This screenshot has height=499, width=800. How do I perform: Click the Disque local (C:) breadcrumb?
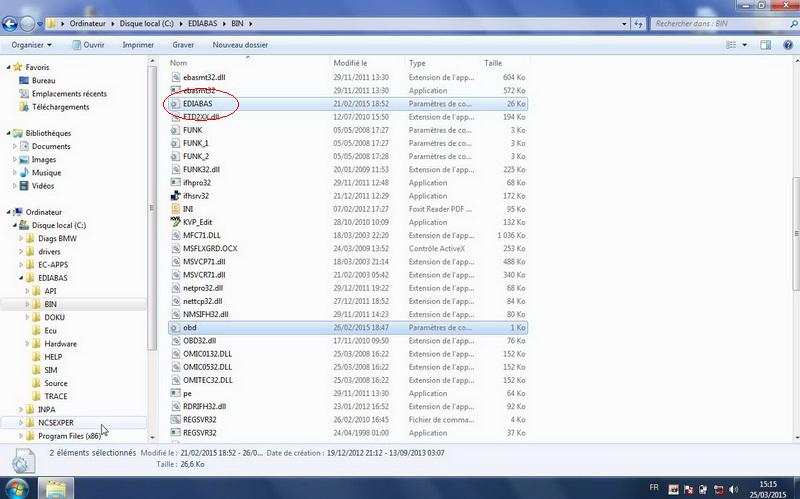[x=146, y=23]
